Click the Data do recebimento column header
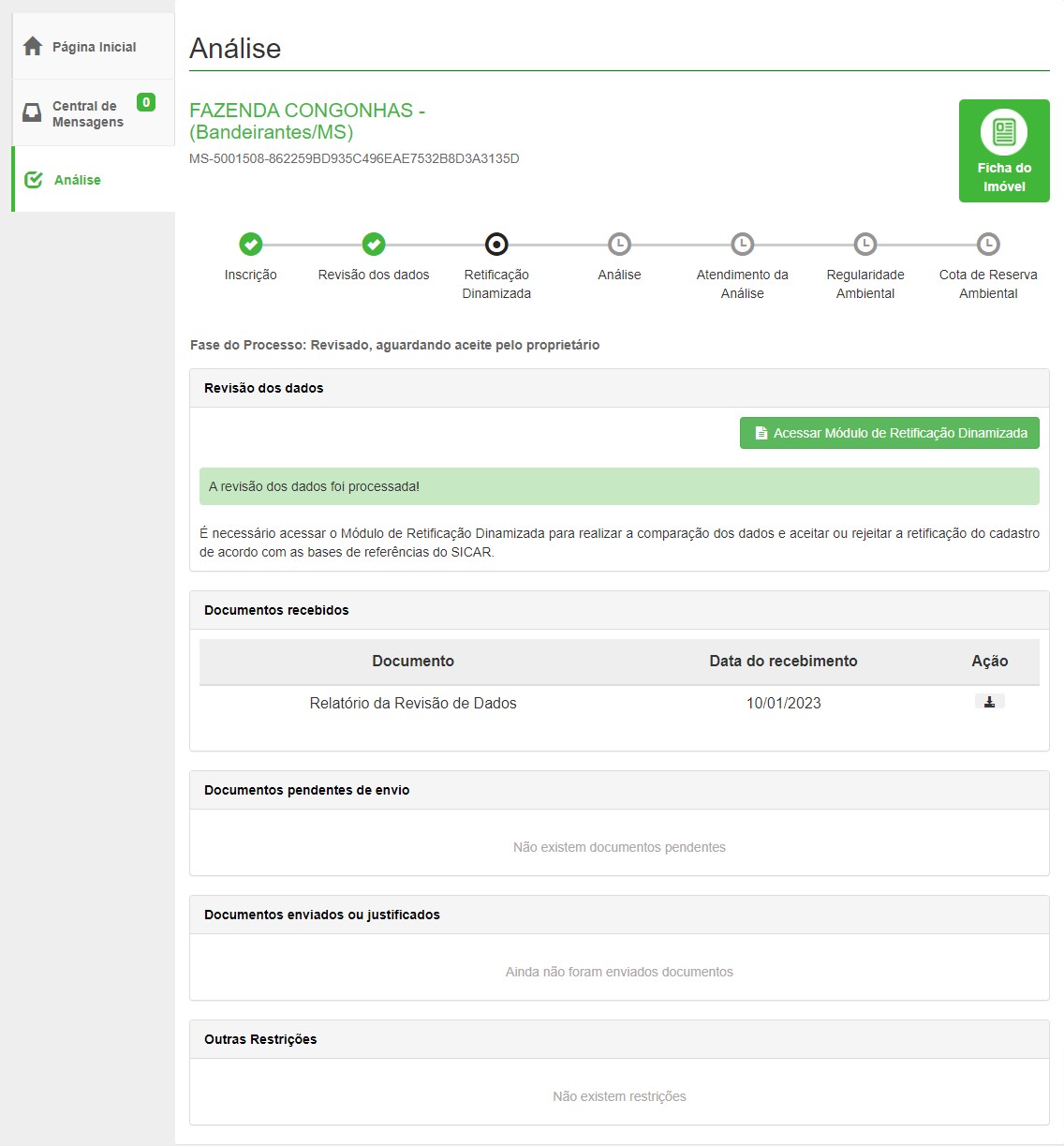 click(783, 661)
